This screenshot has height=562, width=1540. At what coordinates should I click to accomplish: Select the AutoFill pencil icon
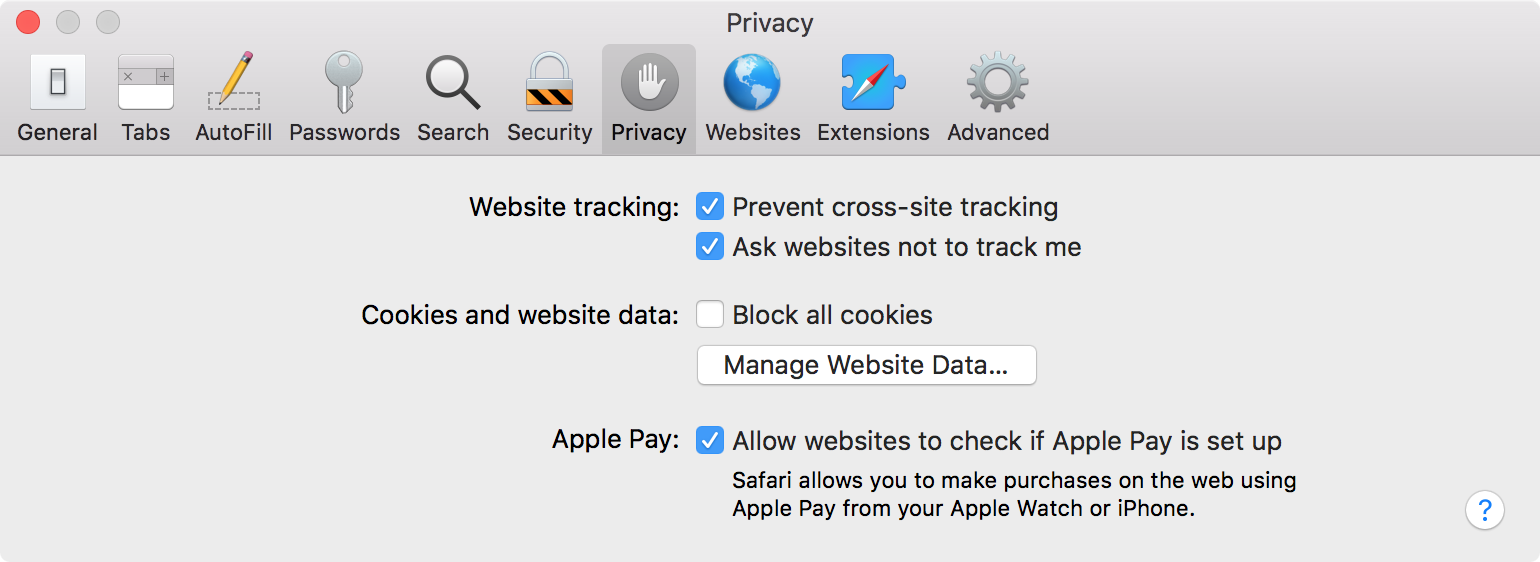coord(234,82)
